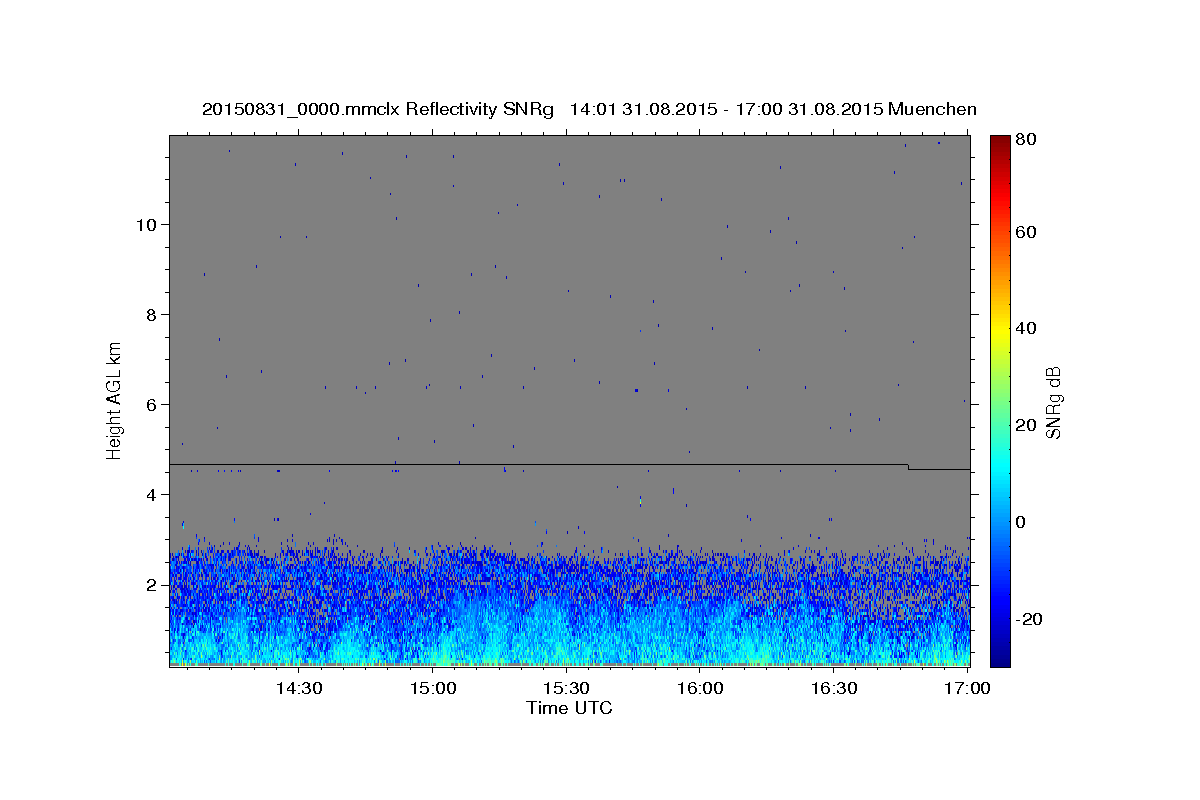
Task: Click the 14:30 time tick label
Action: 298,688
